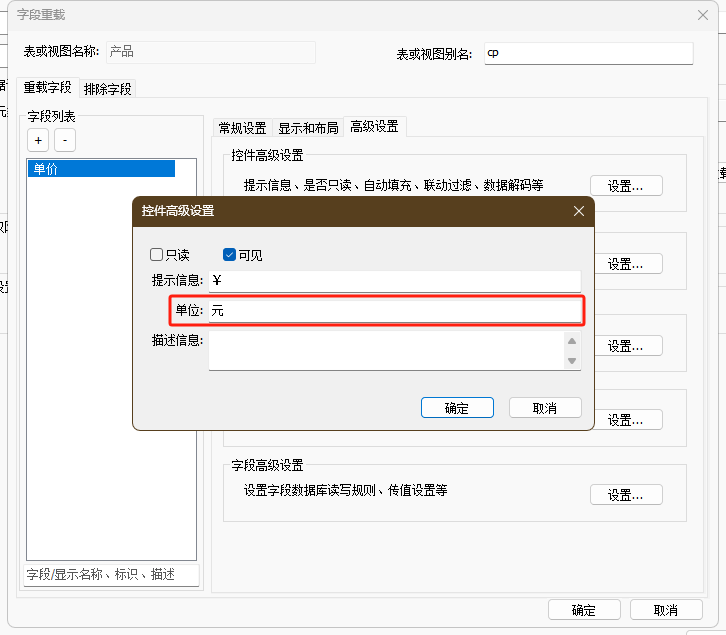Click into the 单位 input field

click(x=394, y=311)
